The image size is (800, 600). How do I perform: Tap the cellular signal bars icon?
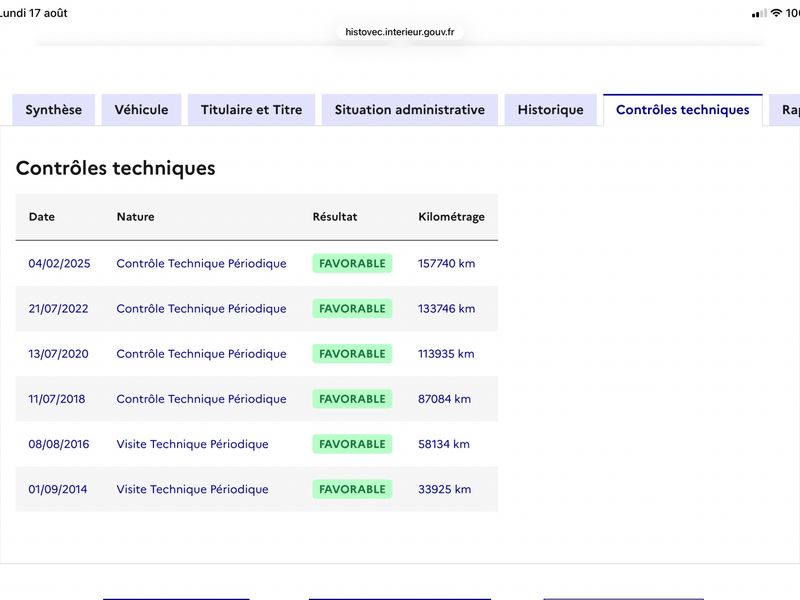[x=759, y=13]
